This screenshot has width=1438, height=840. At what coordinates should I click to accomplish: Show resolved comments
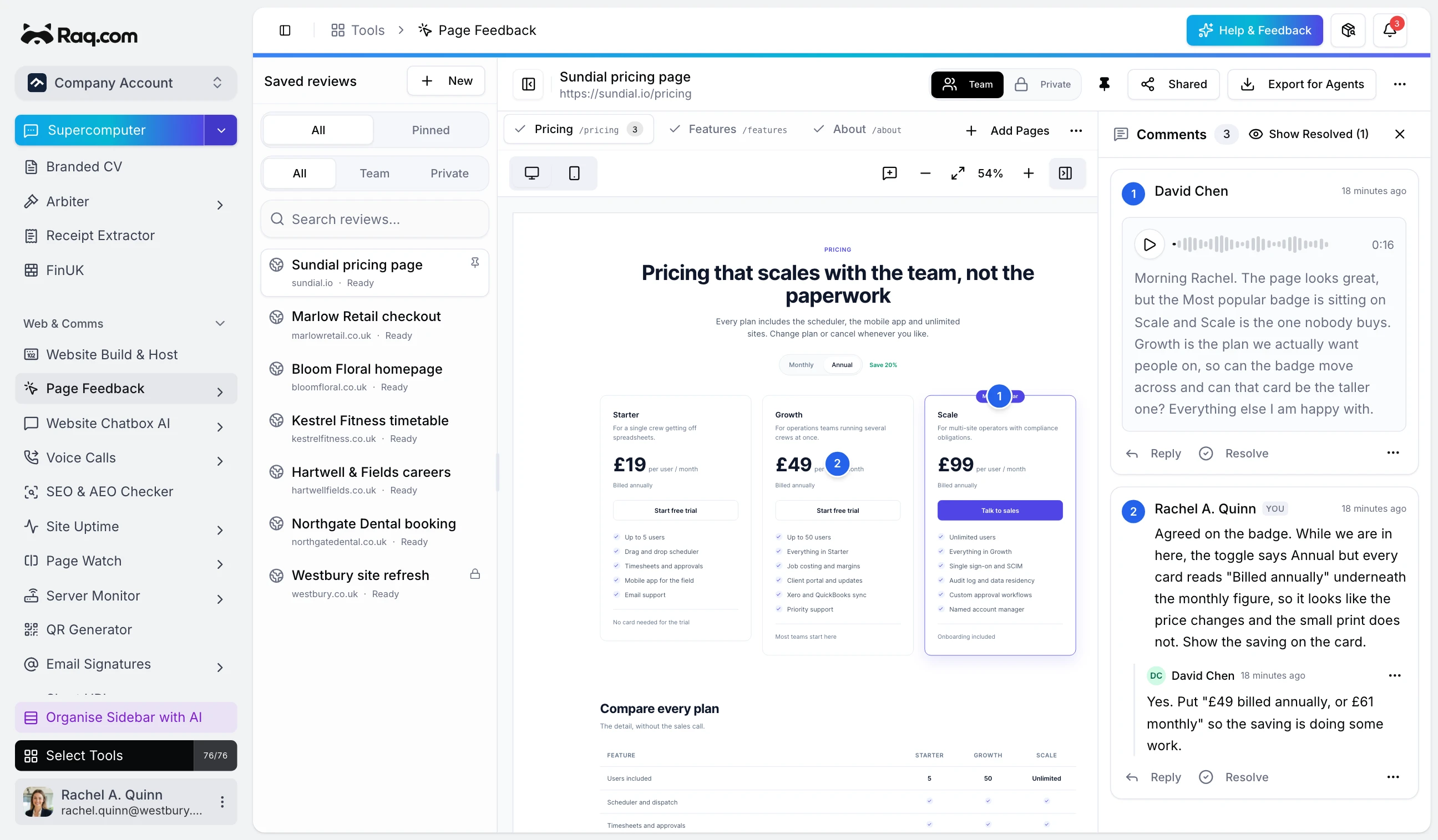tap(1309, 134)
